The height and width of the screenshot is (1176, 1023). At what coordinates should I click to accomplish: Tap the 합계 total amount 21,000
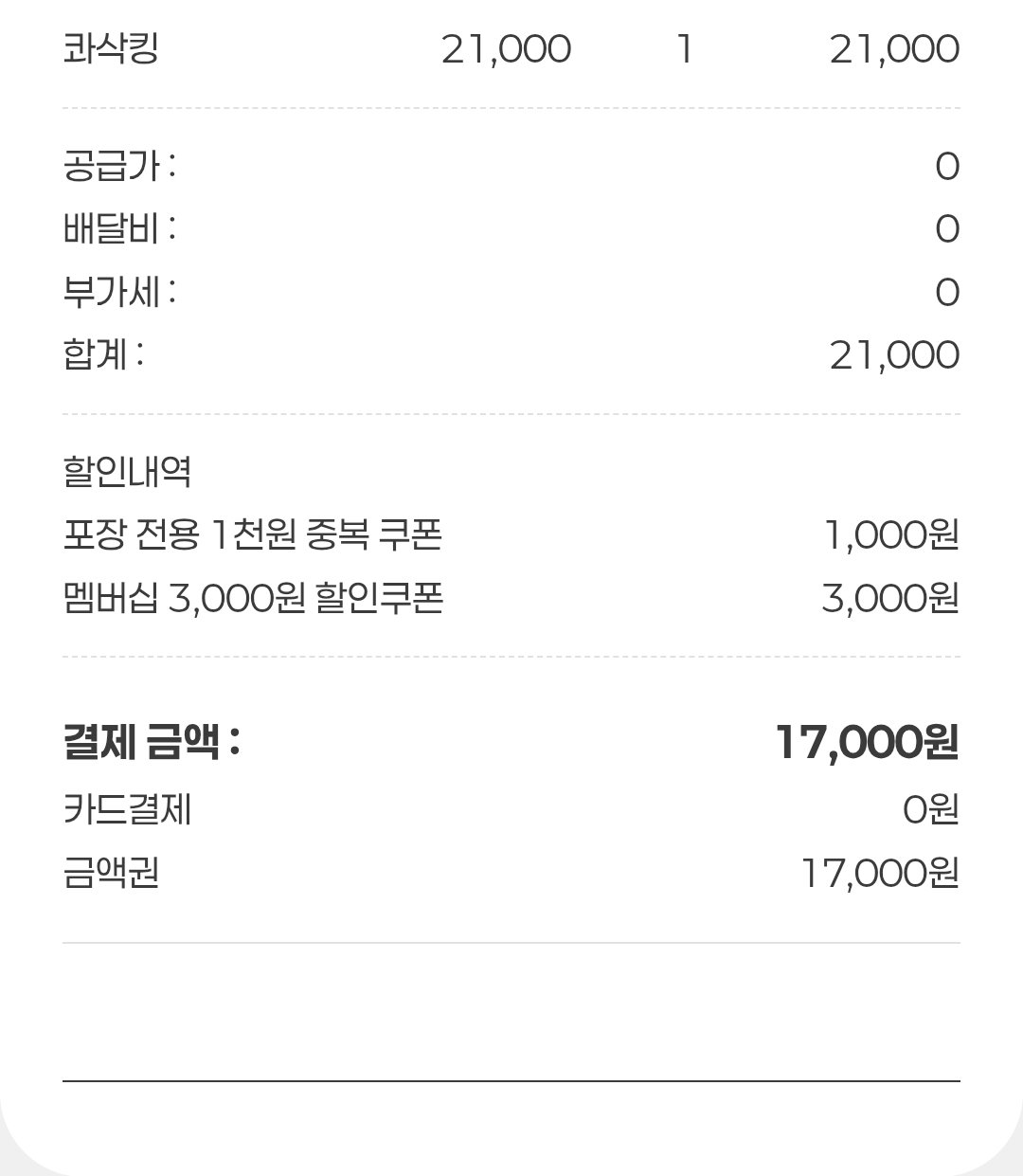pos(894,355)
